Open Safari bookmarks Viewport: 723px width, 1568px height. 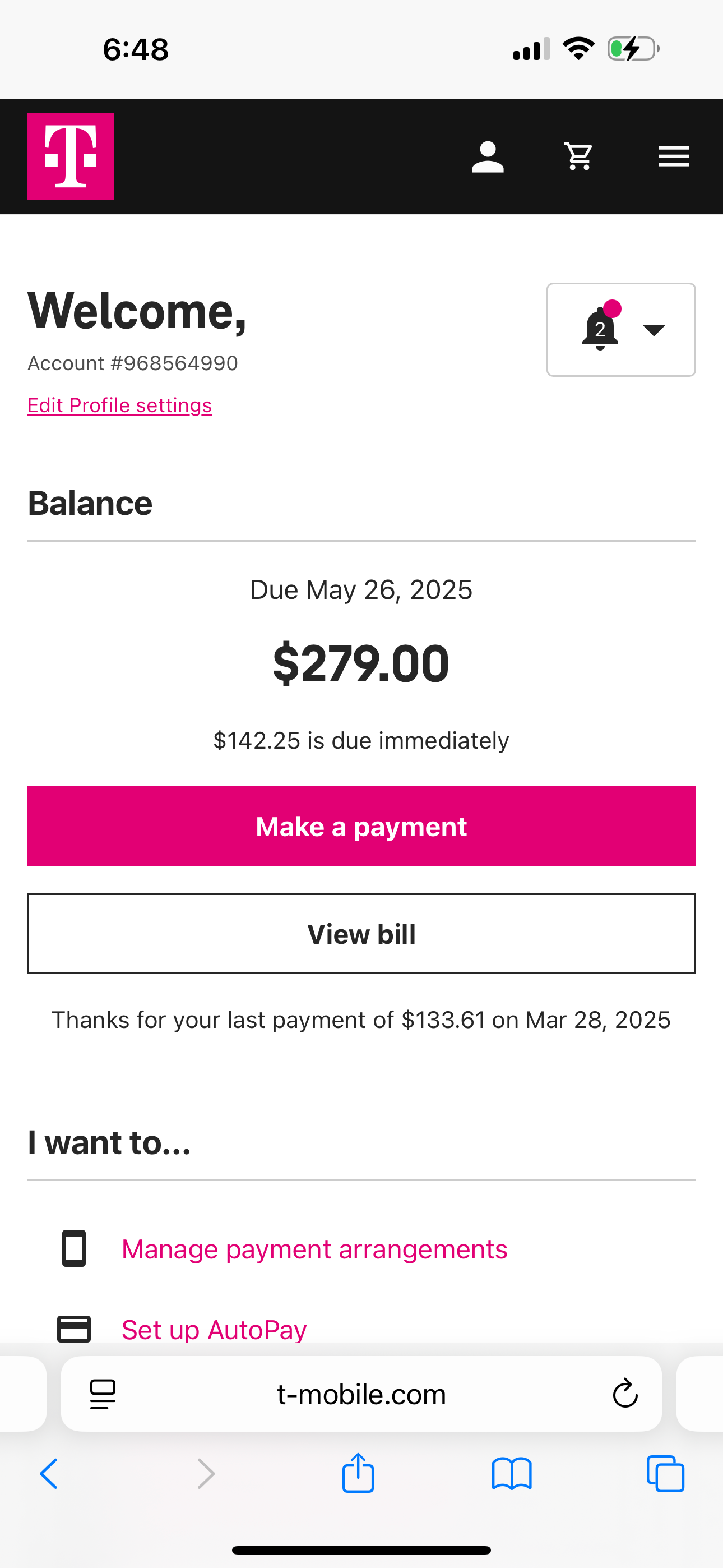[512, 1474]
